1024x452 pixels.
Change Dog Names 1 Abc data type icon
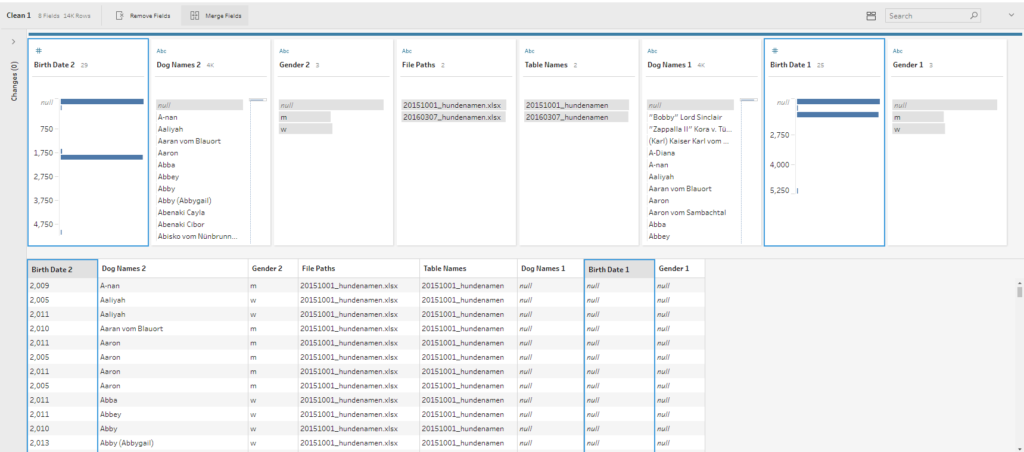pos(652,51)
